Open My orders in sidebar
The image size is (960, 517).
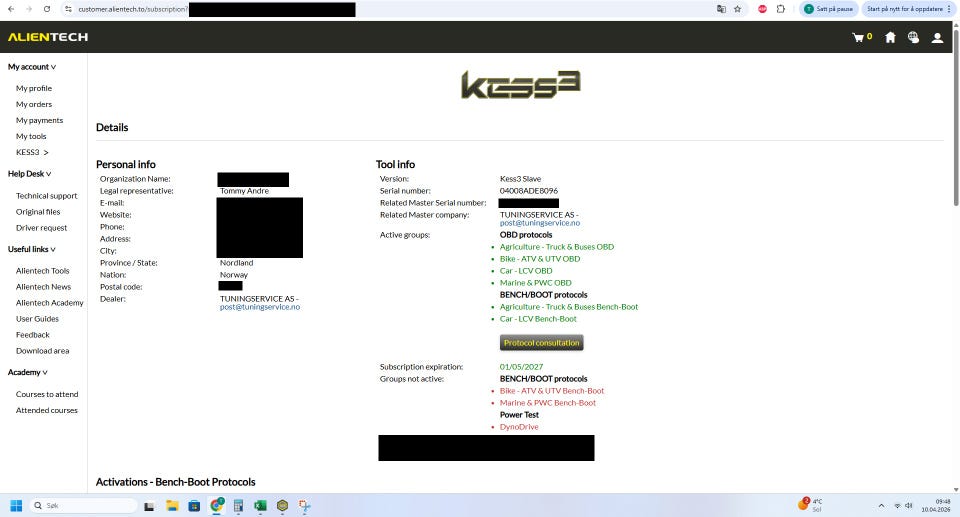[34, 104]
